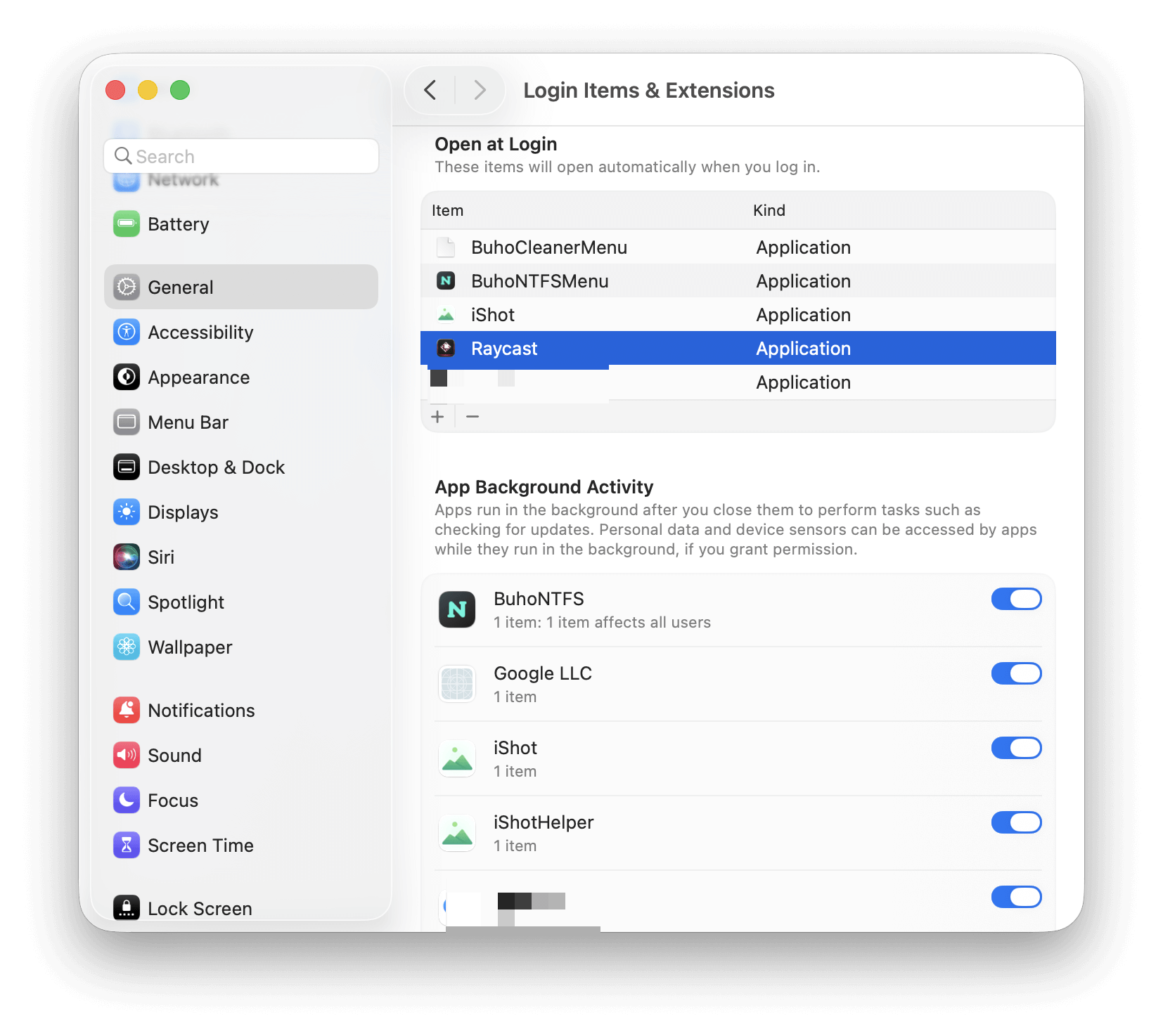Toggle the last redacted app's background switch
1163x1036 pixels.
coord(1016,897)
